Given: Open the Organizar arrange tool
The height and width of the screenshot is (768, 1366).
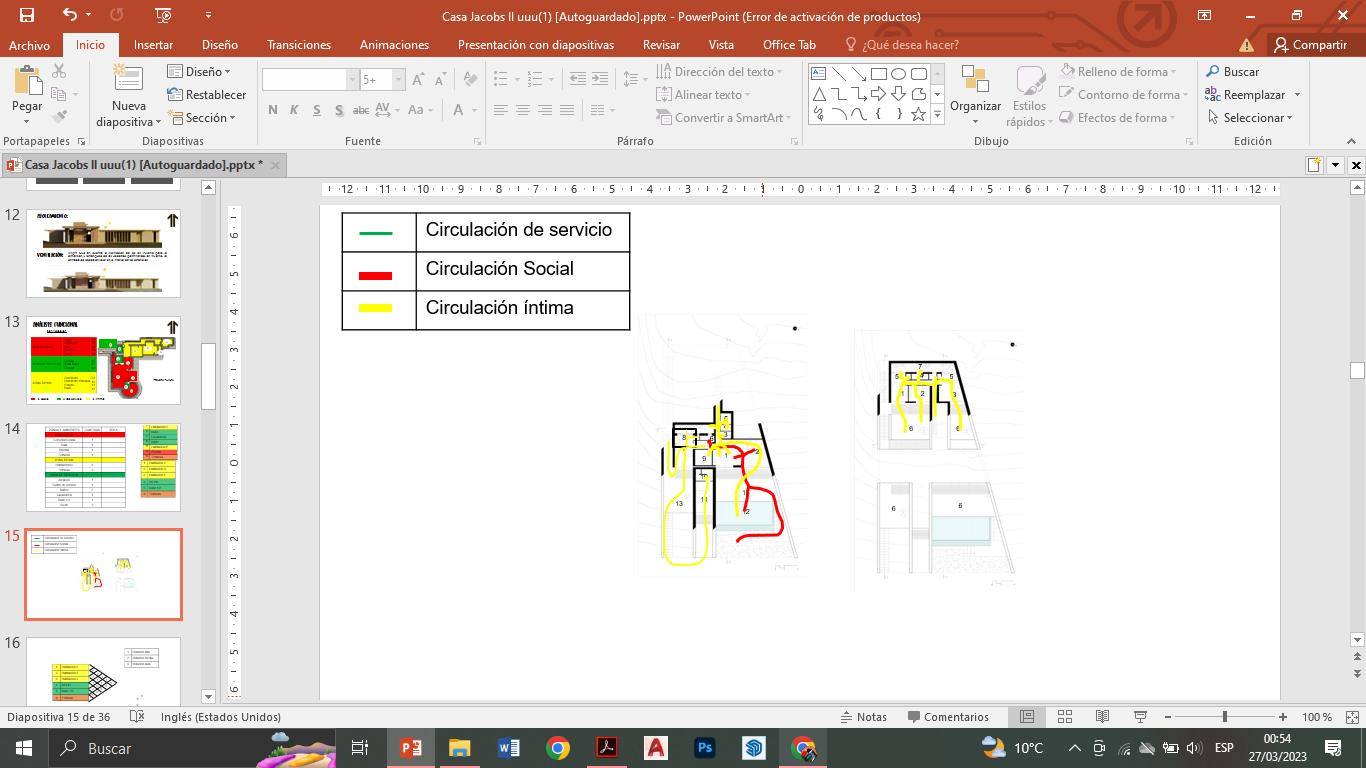Looking at the screenshot, I should tap(975, 95).
